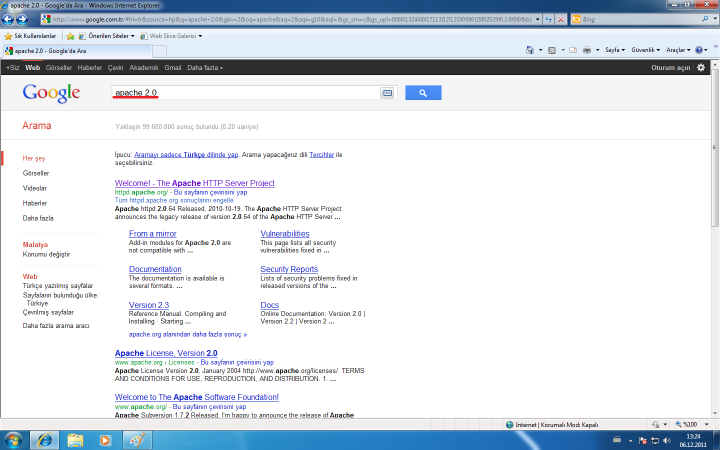Screen dimensions: 720x450
Task: Open the Apache HTTP Server Project result
Action: (195, 184)
